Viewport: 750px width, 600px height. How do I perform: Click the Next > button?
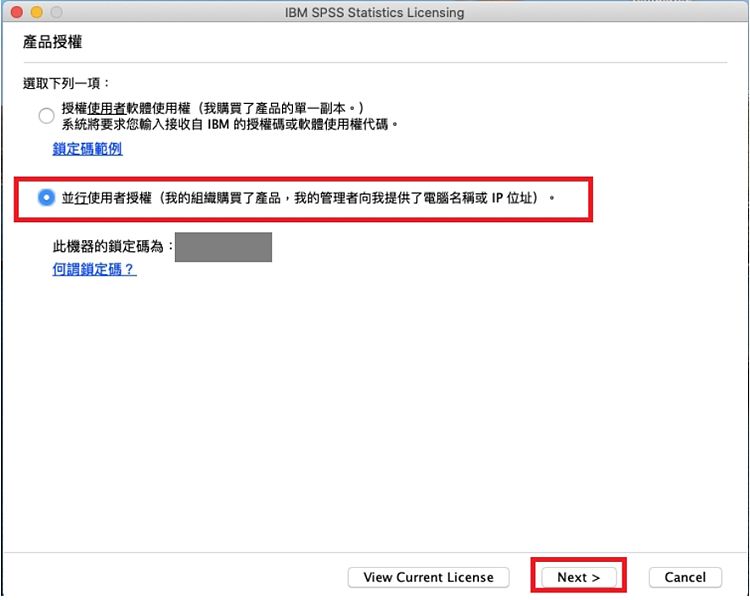pyautogui.click(x=578, y=577)
